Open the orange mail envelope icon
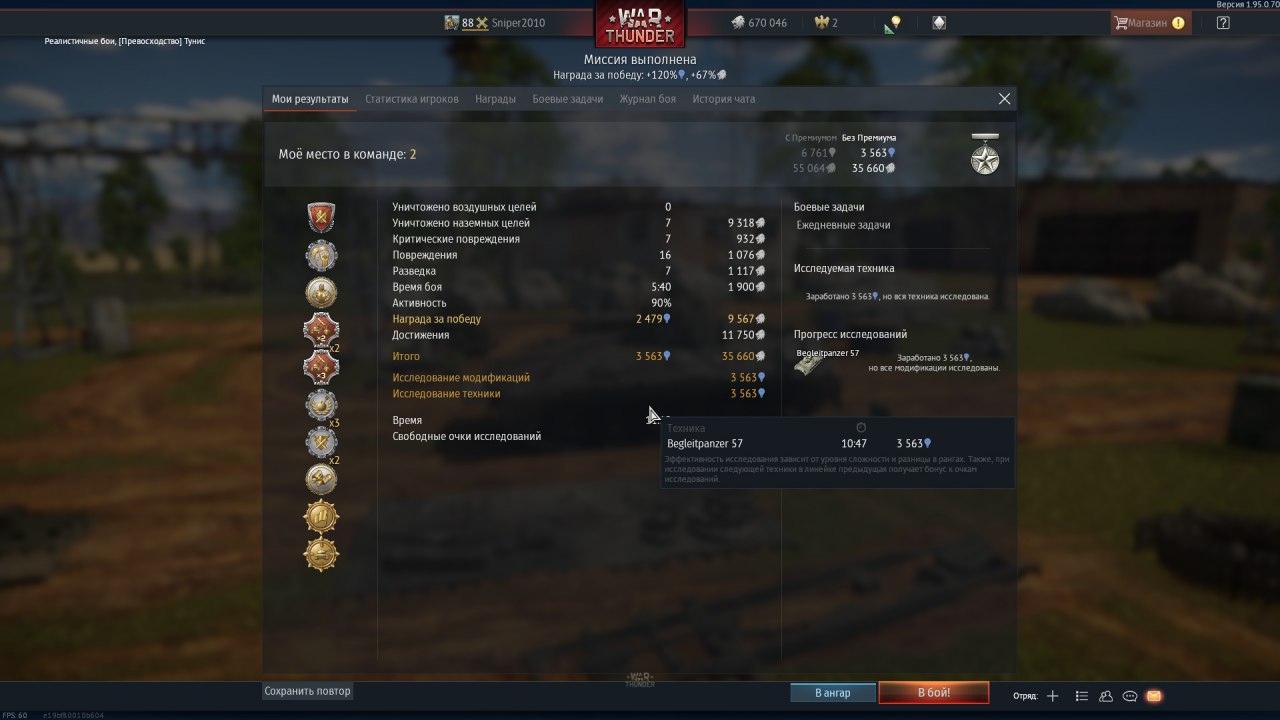Image resolution: width=1280 pixels, height=720 pixels. 1154,696
